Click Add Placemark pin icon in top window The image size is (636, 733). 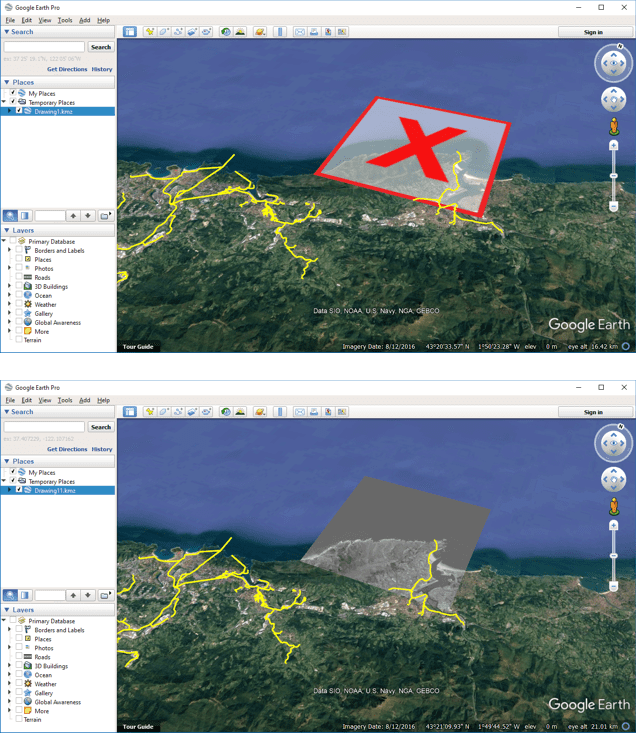tap(150, 32)
